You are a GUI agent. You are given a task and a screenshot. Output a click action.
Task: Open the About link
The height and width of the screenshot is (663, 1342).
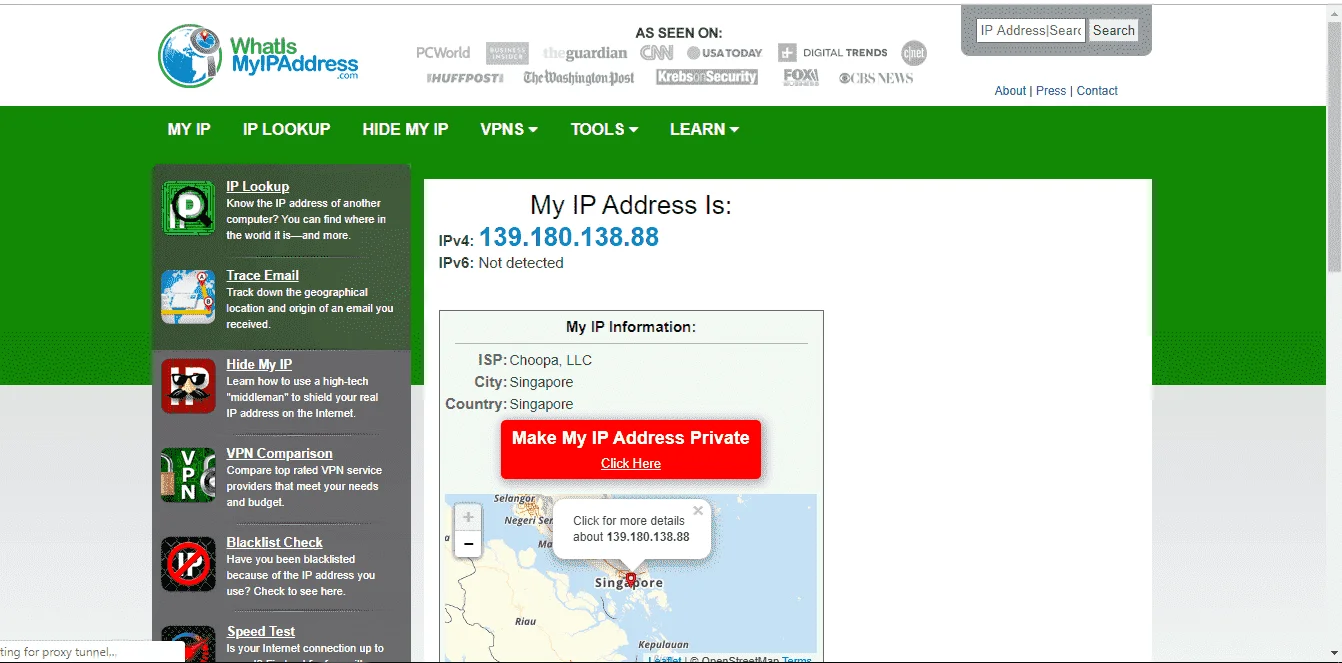tap(1010, 91)
